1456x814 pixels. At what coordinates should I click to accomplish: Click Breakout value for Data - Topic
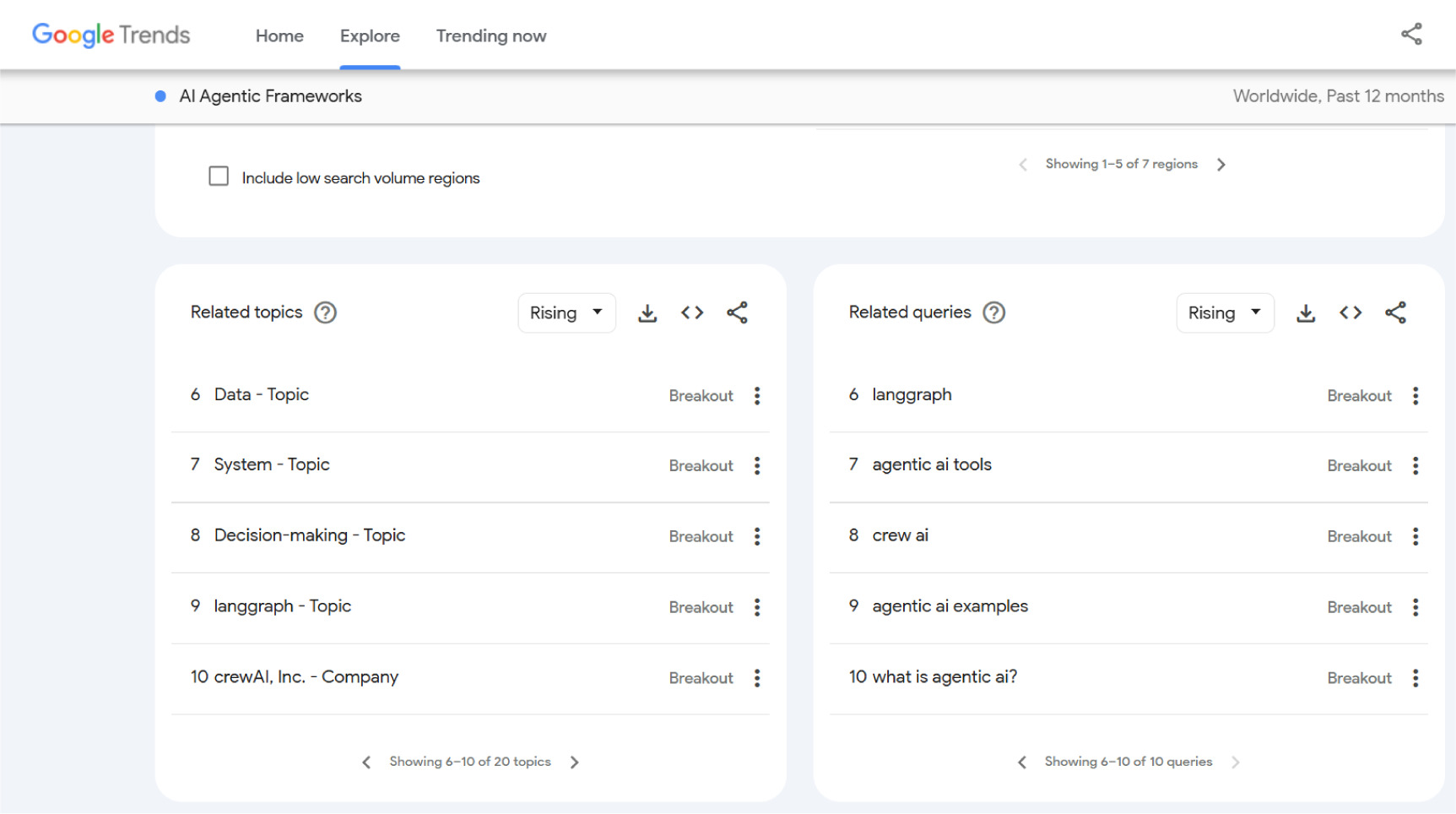coord(701,396)
